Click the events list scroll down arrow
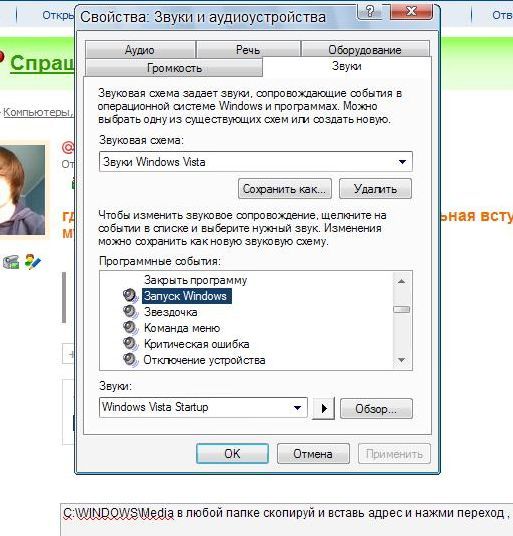513x536 pixels. pos(402,360)
